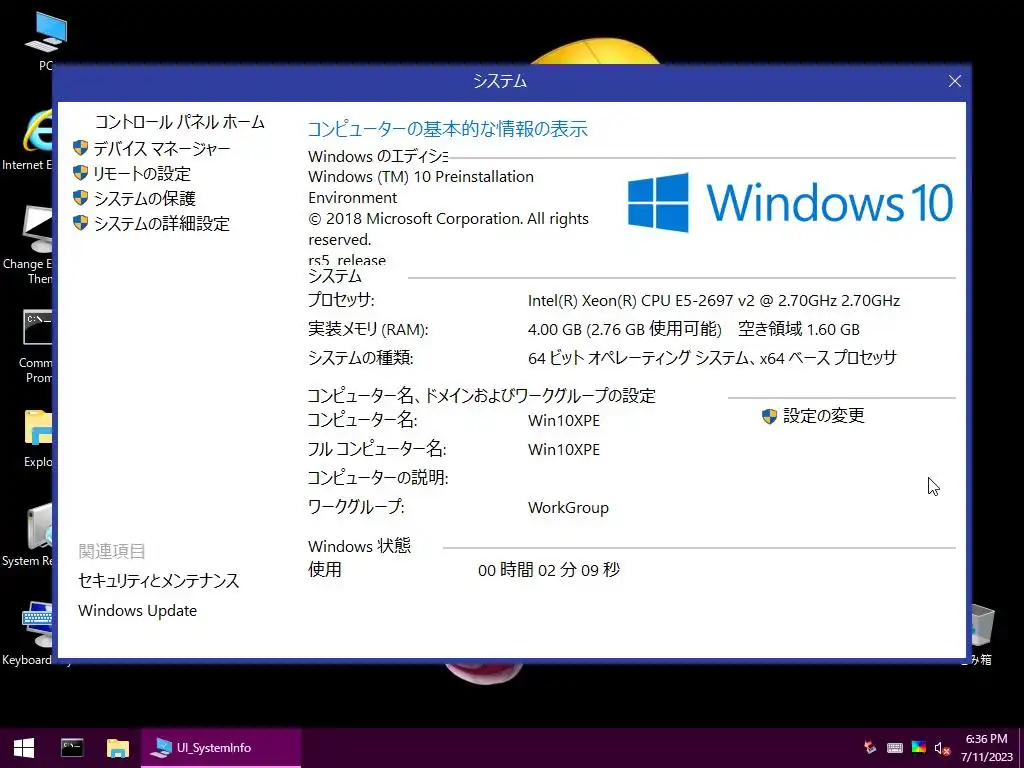Click the Keyboard Layout desktop icon
Image resolution: width=1024 pixels, height=768 pixels.
pos(29,633)
